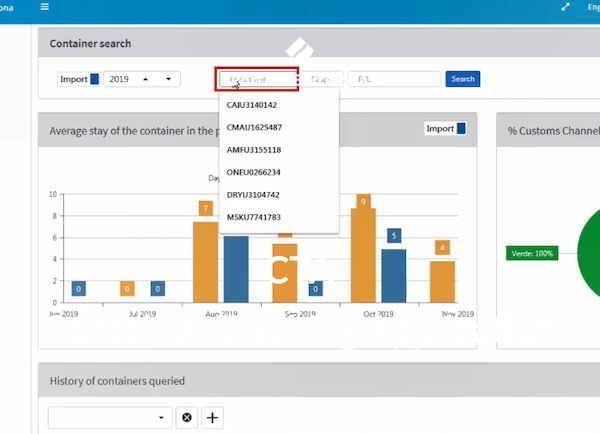This screenshot has width=600, height=434.
Task: Click the Verde: 100% chart label
Action: 529,253
